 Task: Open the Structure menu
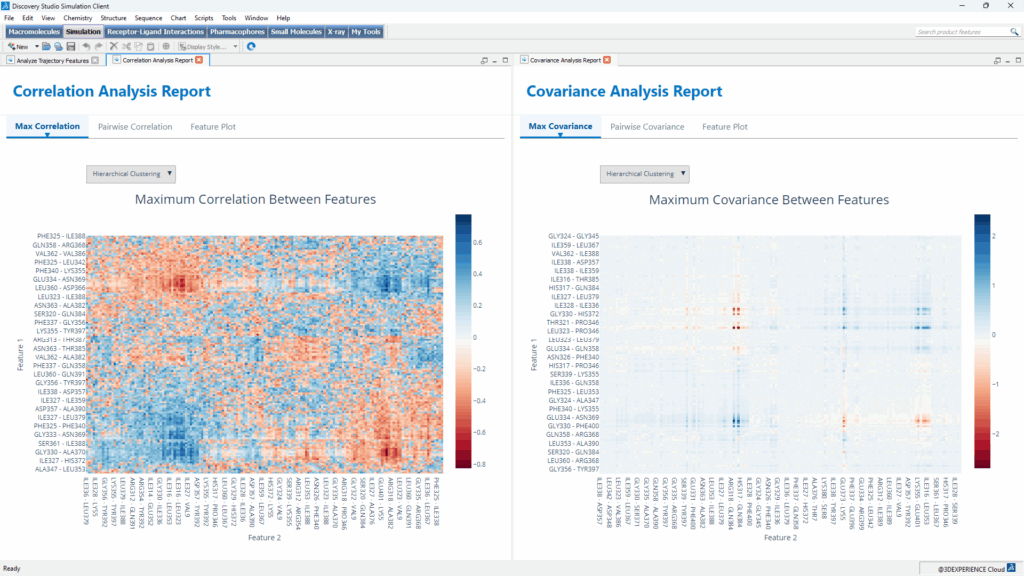pos(114,18)
